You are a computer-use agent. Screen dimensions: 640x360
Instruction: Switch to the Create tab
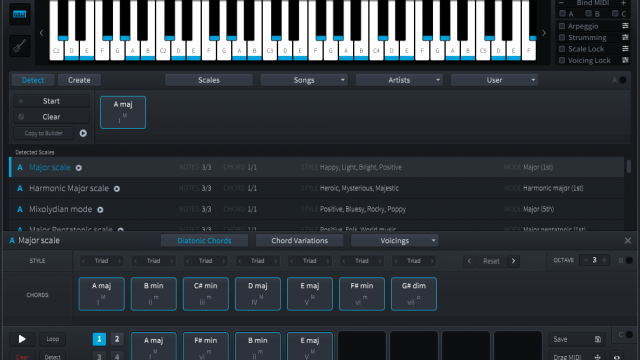[x=79, y=80]
